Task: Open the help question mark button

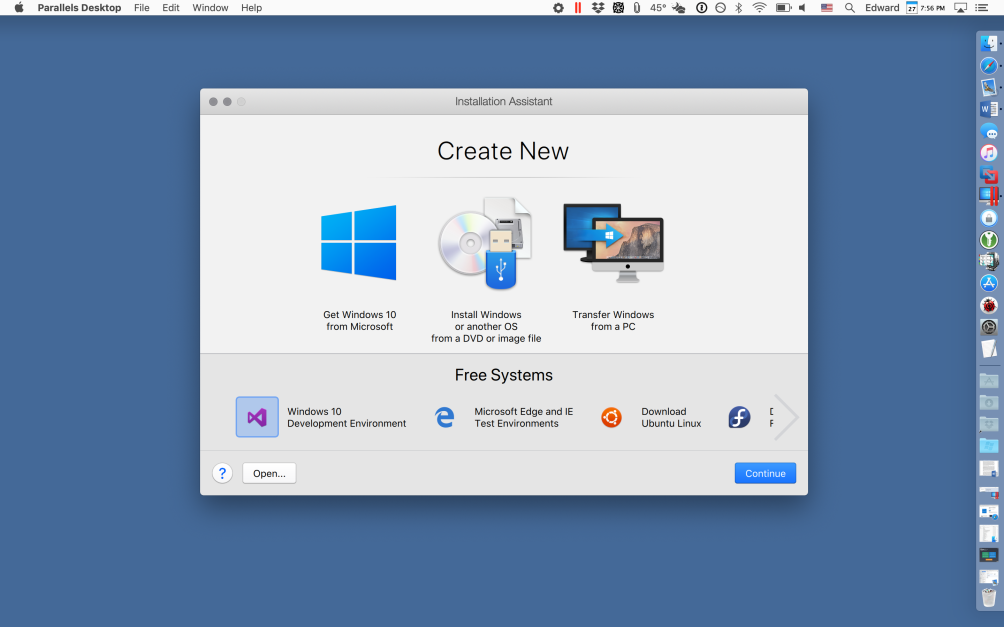Action: [222, 473]
